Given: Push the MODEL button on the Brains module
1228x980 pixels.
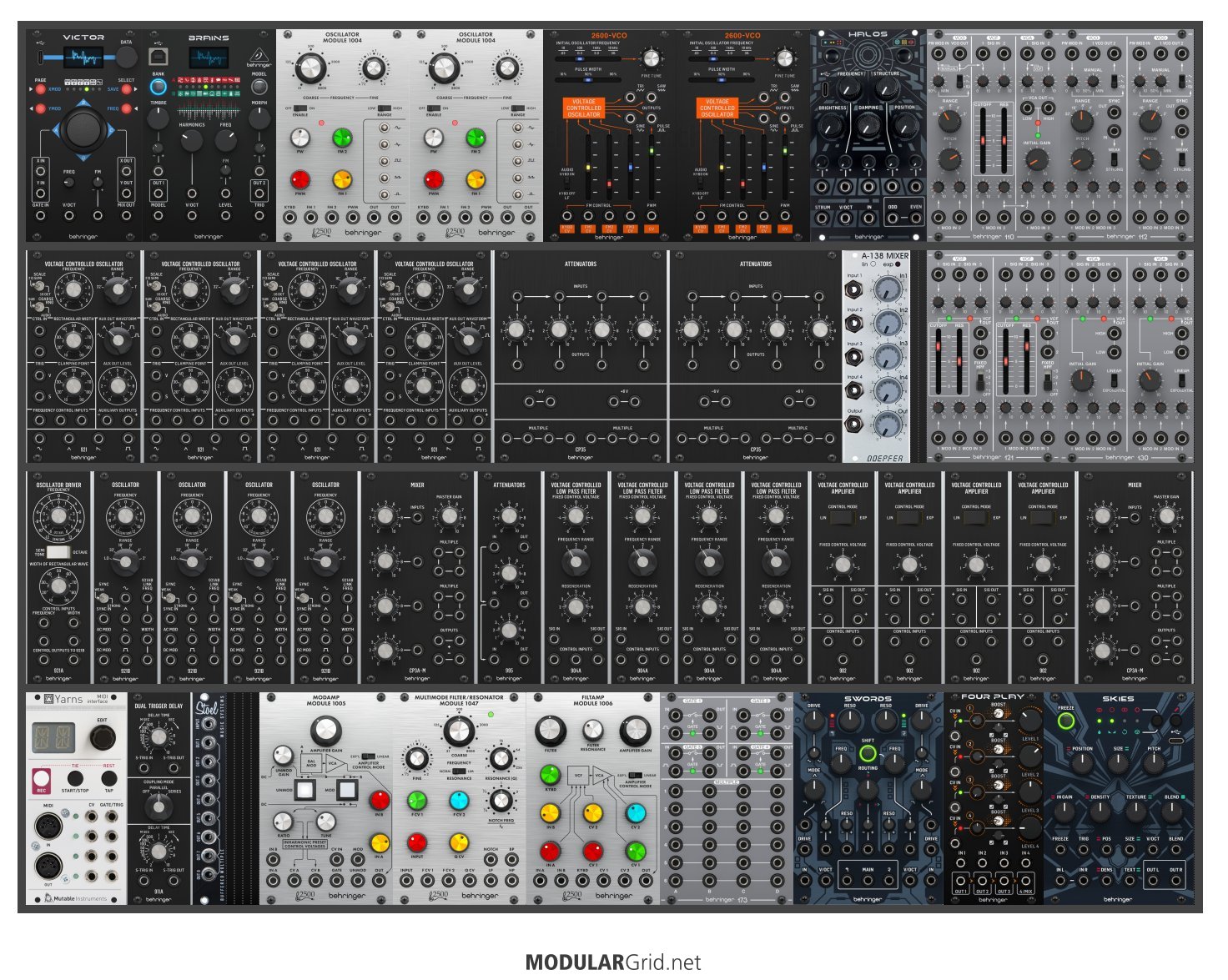Looking at the screenshot, I should click(x=259, y=87).
